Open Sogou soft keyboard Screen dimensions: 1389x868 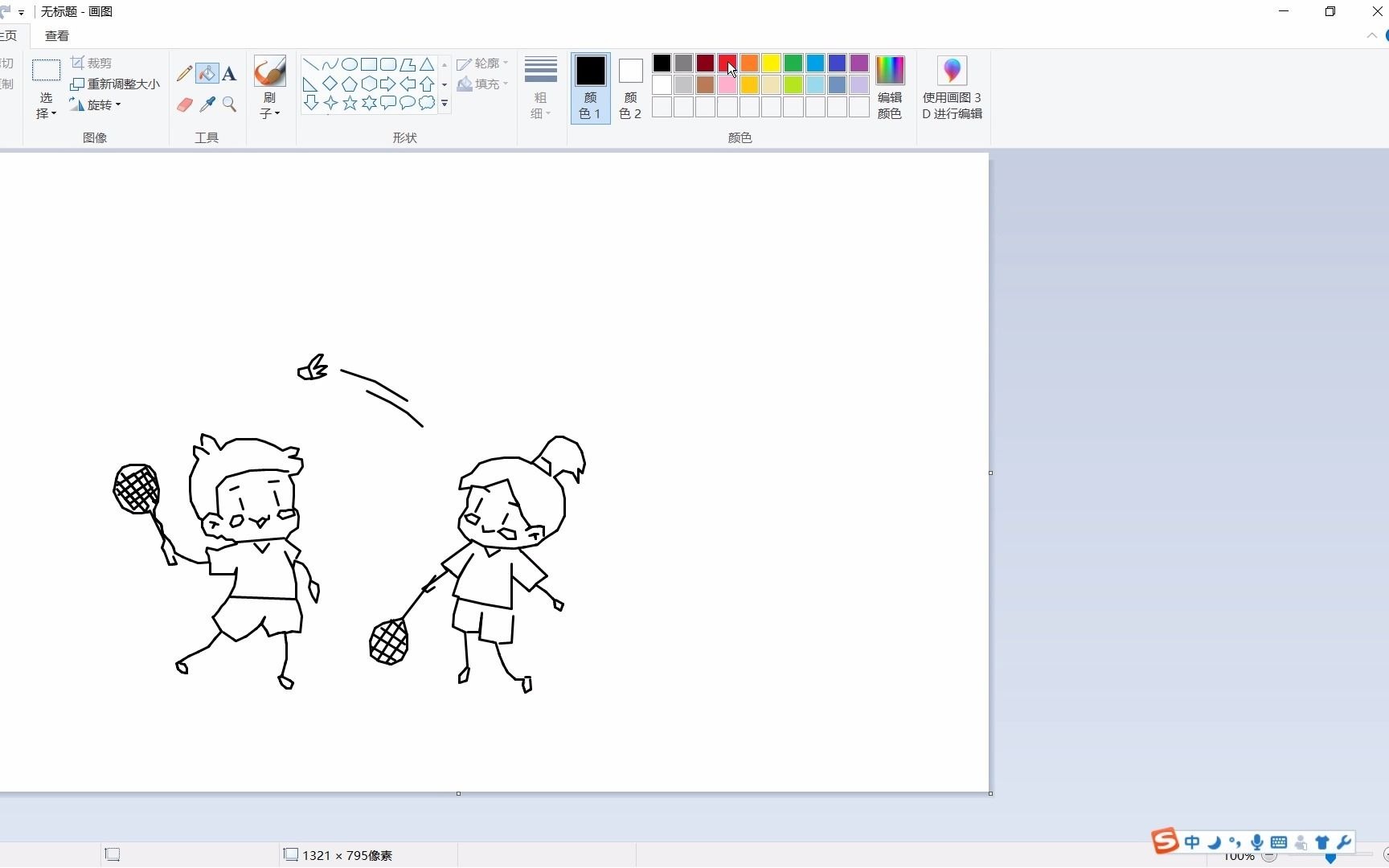[1279, 842]
